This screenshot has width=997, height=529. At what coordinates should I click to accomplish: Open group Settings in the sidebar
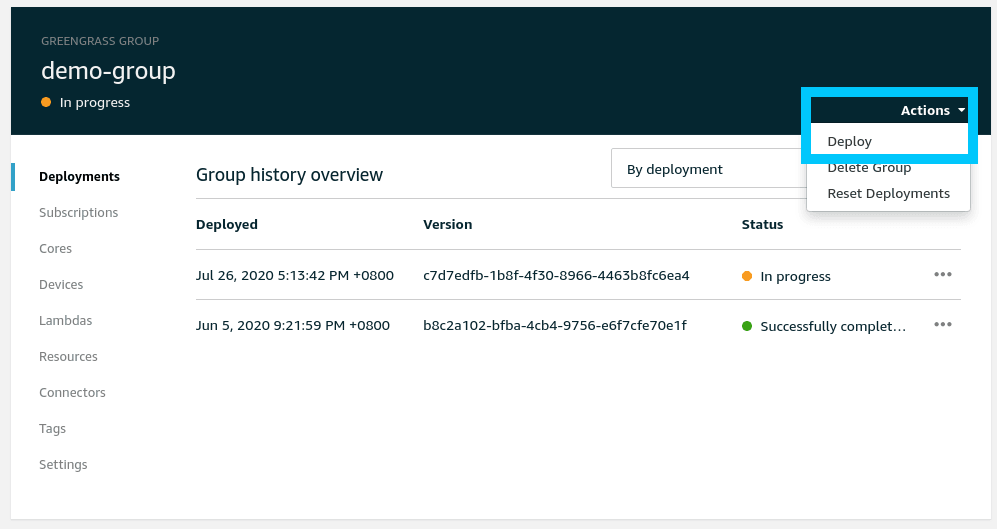63,465
